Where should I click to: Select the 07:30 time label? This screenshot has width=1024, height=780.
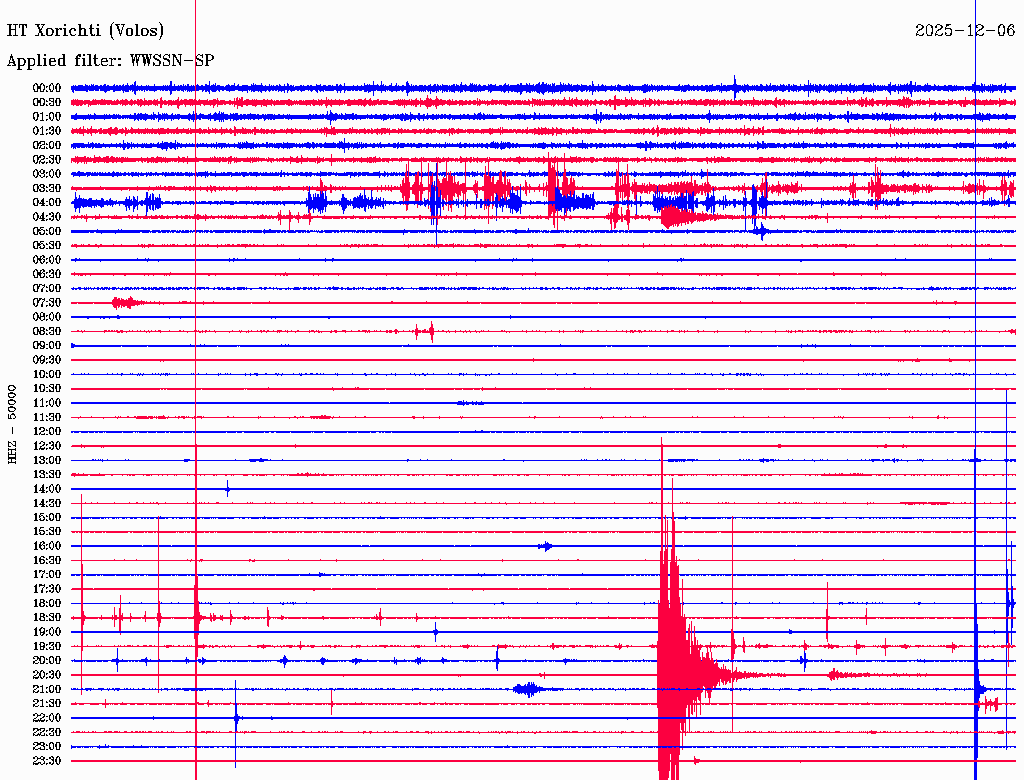(47, 303)
